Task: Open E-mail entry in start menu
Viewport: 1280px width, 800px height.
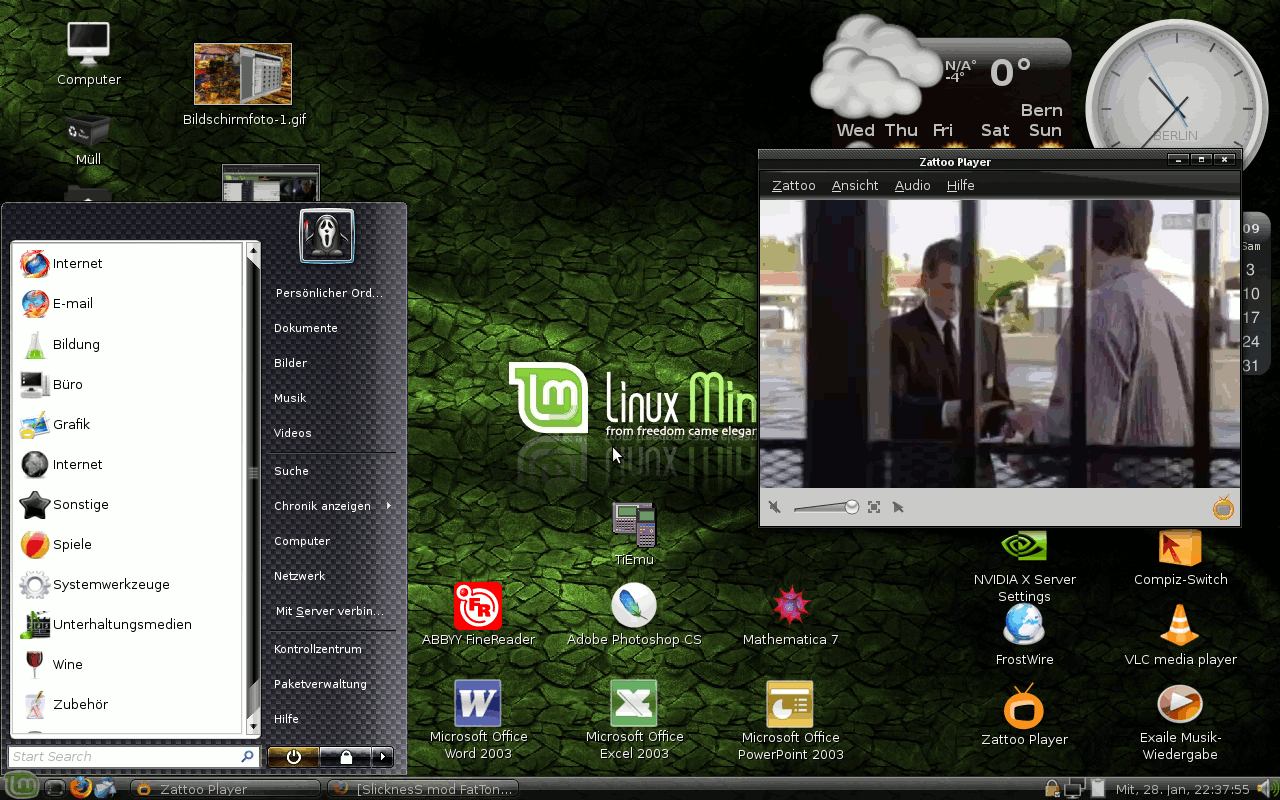Action: 128,304
